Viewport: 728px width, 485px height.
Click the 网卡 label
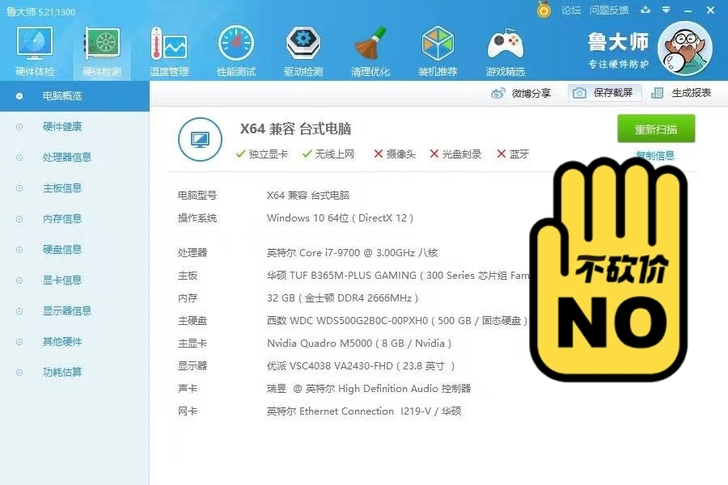click(188, 411)
